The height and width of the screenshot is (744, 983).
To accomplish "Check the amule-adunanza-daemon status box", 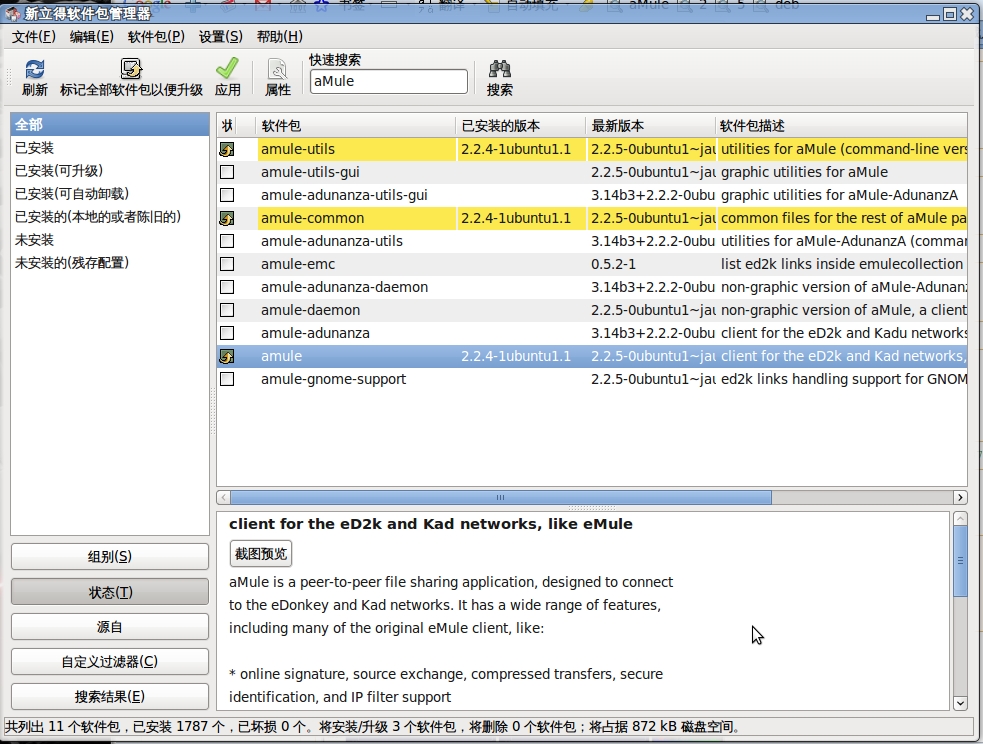I will [227, 287].
